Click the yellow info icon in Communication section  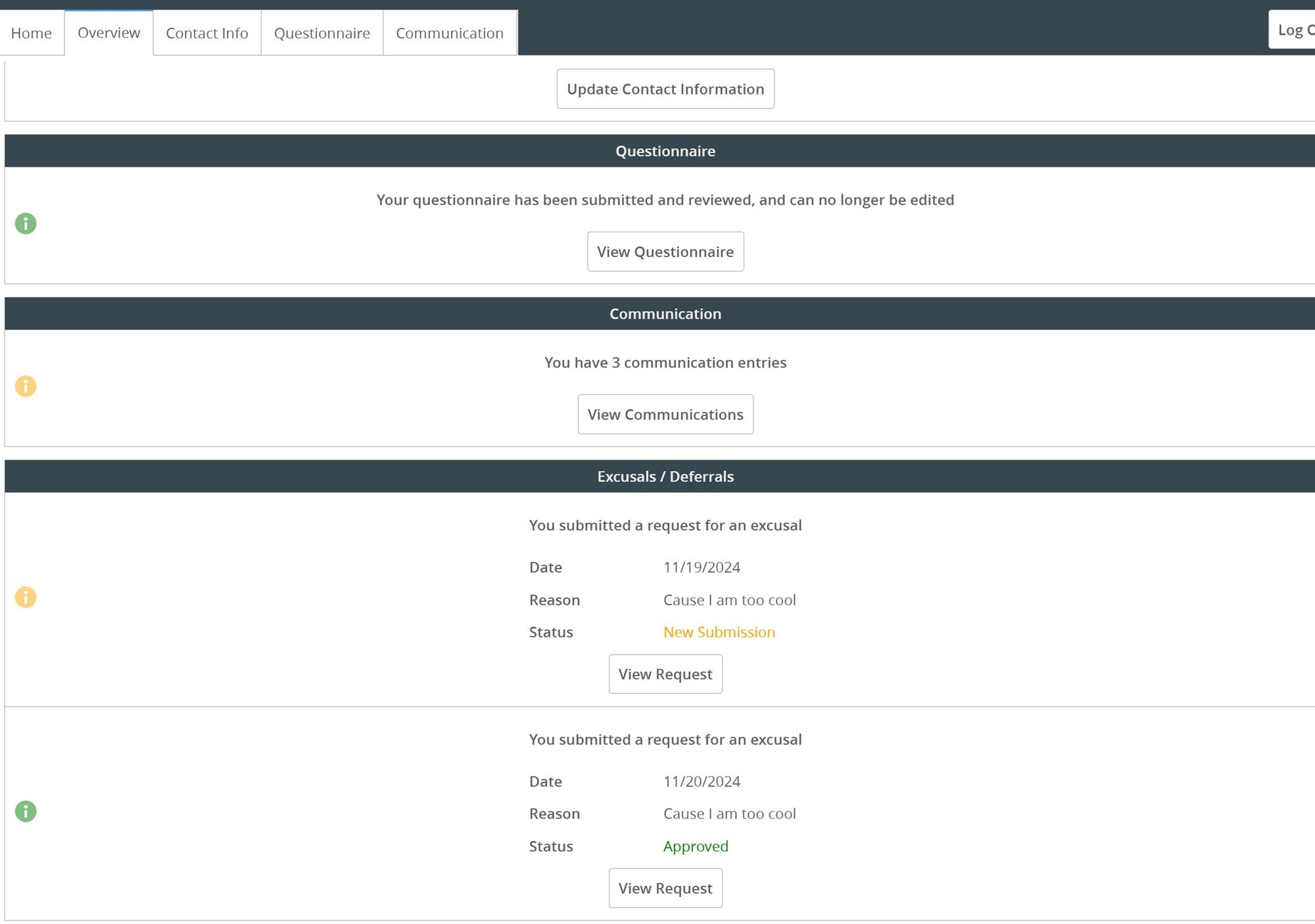coord(26,386)
